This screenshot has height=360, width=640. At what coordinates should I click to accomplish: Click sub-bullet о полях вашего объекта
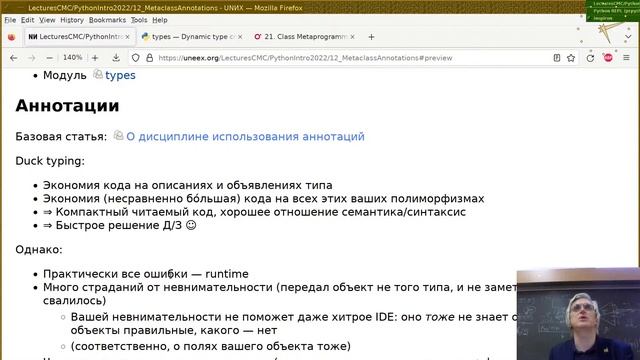click(x=211, y=347)
